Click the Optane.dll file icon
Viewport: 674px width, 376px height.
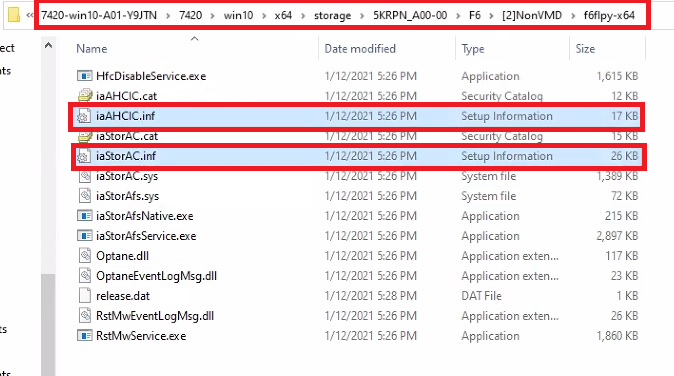click(85, 256)
